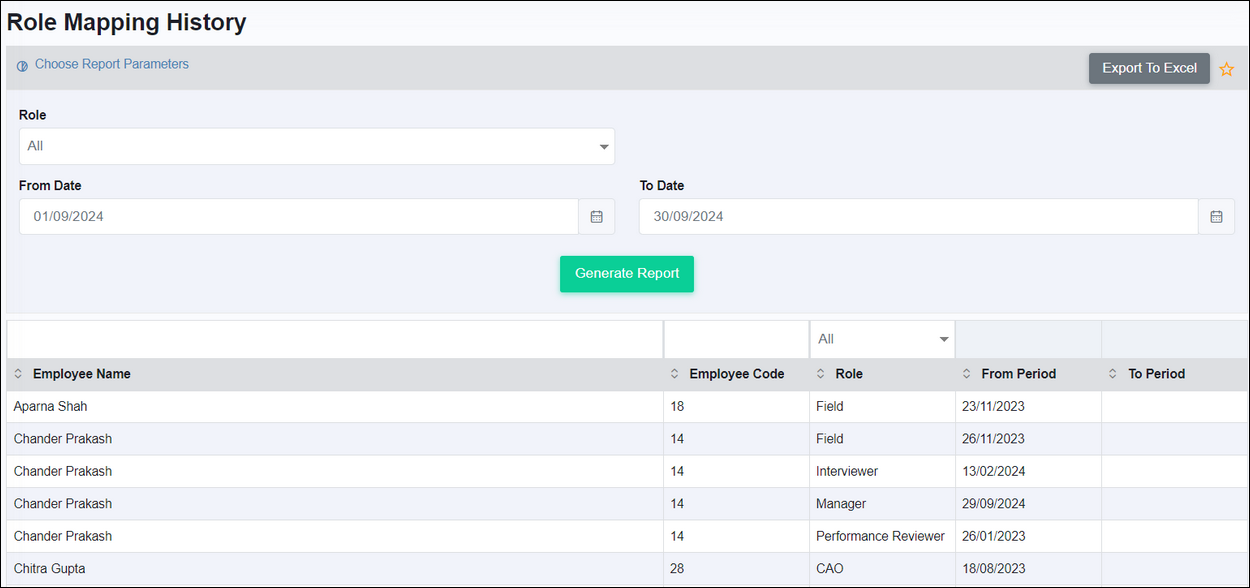Select the Chitra Gupta CAO row
The image size is (1250, 588).
[x=625, y=569]
